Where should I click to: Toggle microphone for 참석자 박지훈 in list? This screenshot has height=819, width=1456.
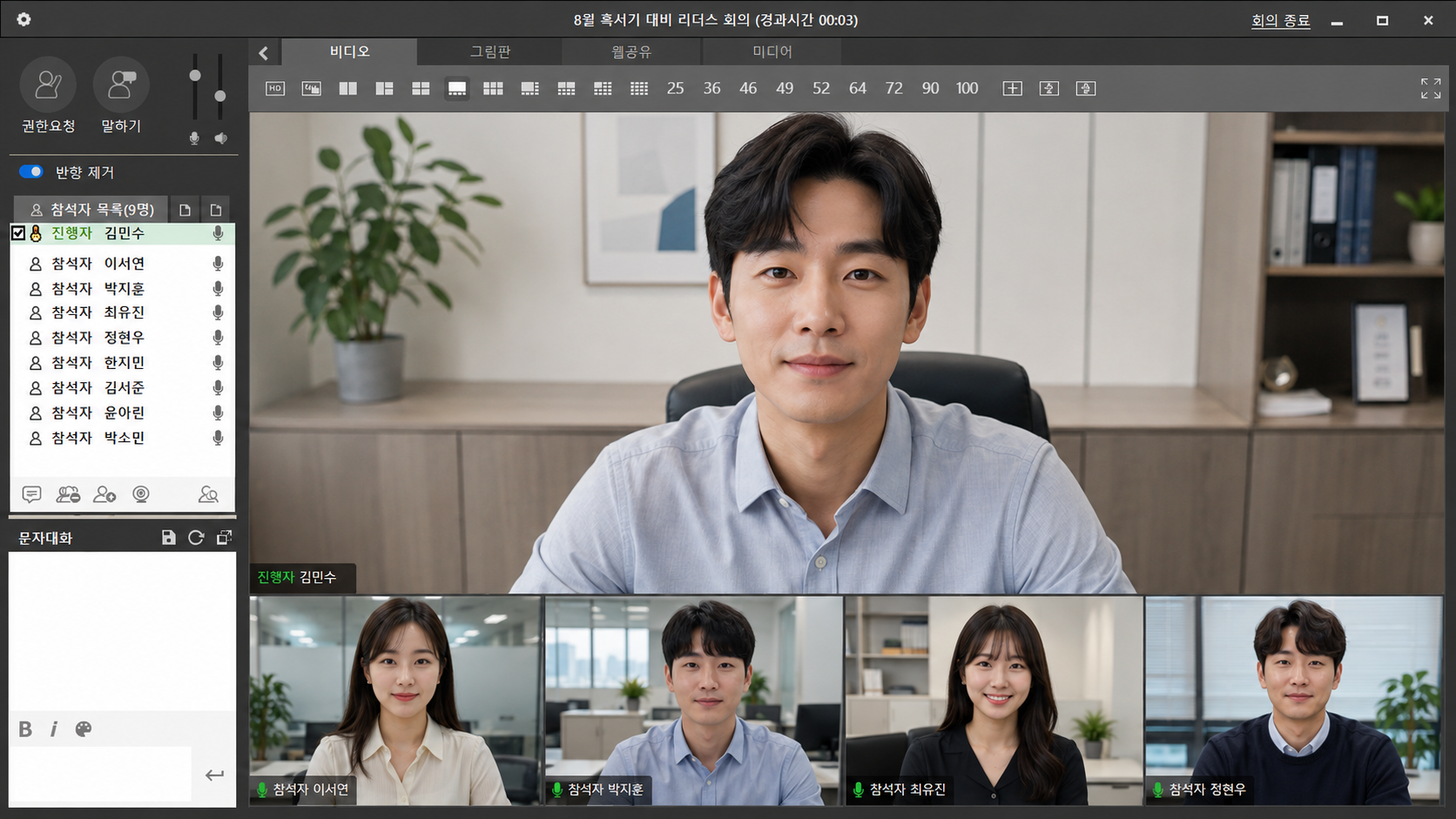218,288
